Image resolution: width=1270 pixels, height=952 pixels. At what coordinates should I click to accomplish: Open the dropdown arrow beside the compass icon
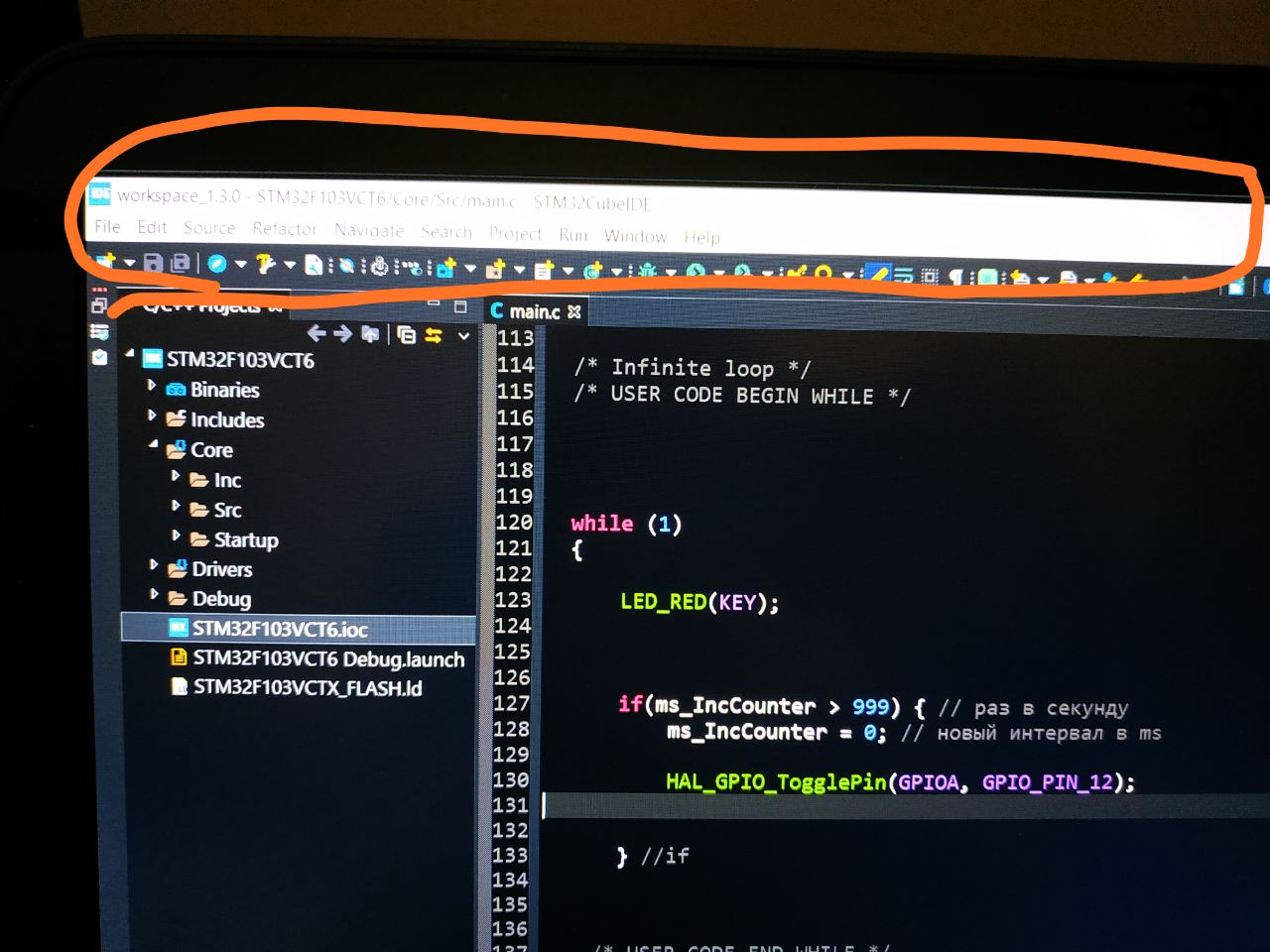coord(240,264)
